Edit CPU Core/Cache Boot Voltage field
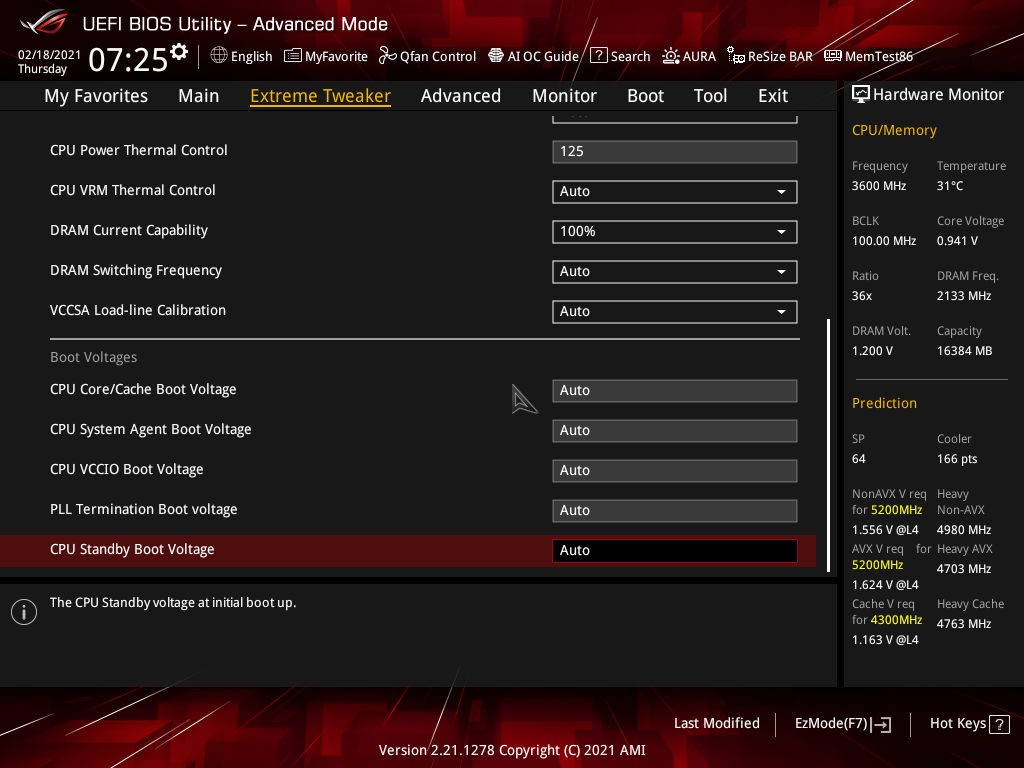The image size is (1024, 768). click(x=675, y=391)
